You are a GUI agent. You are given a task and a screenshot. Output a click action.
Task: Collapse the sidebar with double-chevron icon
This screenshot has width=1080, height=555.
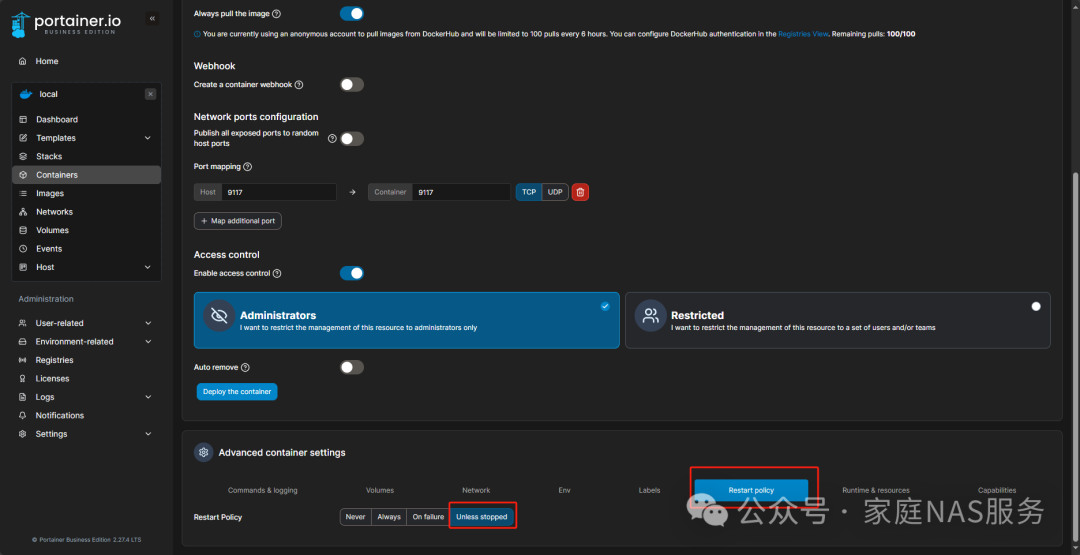(152, 19)
